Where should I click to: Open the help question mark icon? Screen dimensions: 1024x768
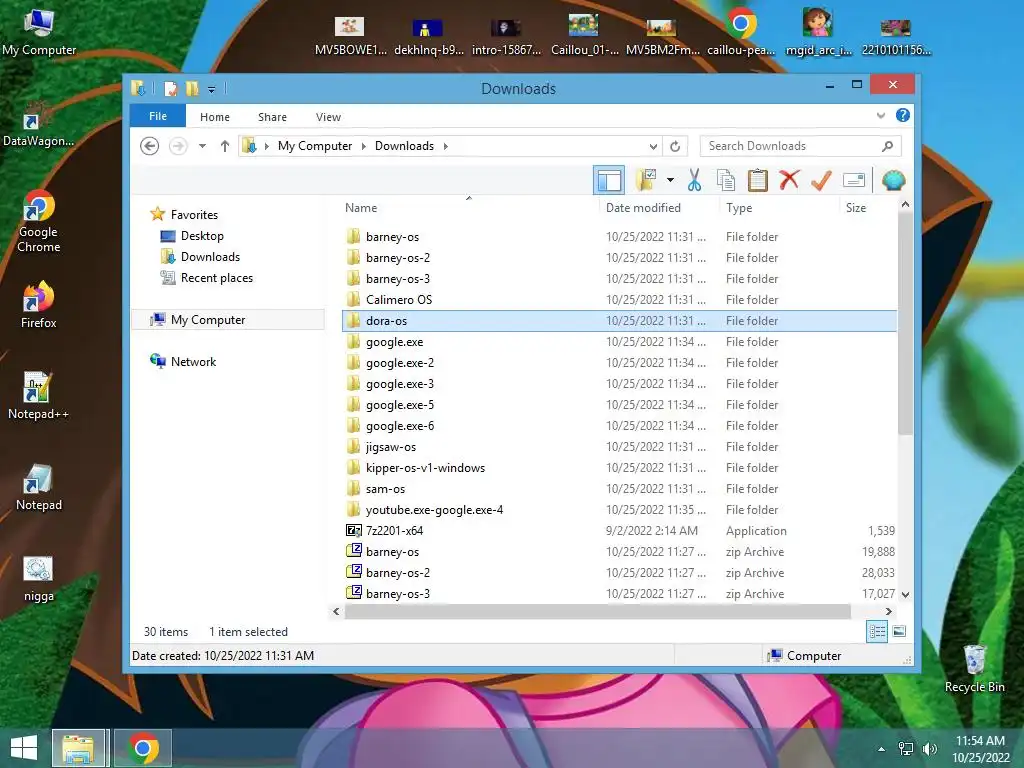(903, 116)
